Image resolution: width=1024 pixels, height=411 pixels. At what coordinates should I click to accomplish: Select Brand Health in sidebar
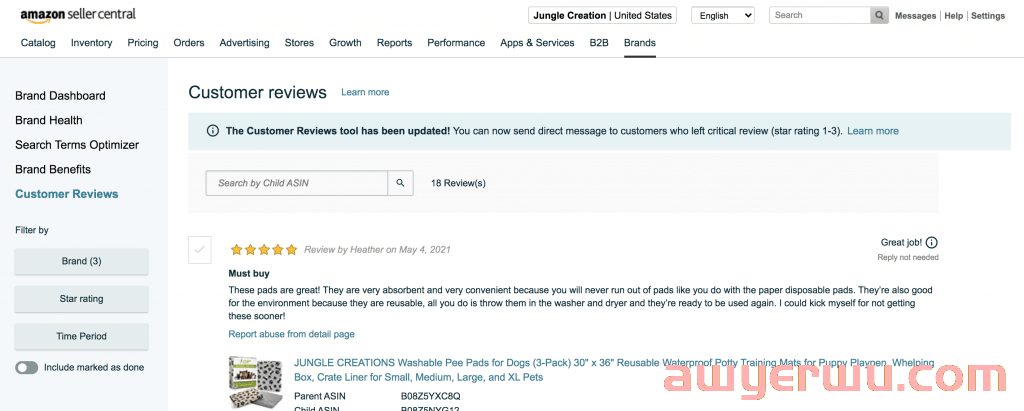pyautogui.click(x=49, y=120)
